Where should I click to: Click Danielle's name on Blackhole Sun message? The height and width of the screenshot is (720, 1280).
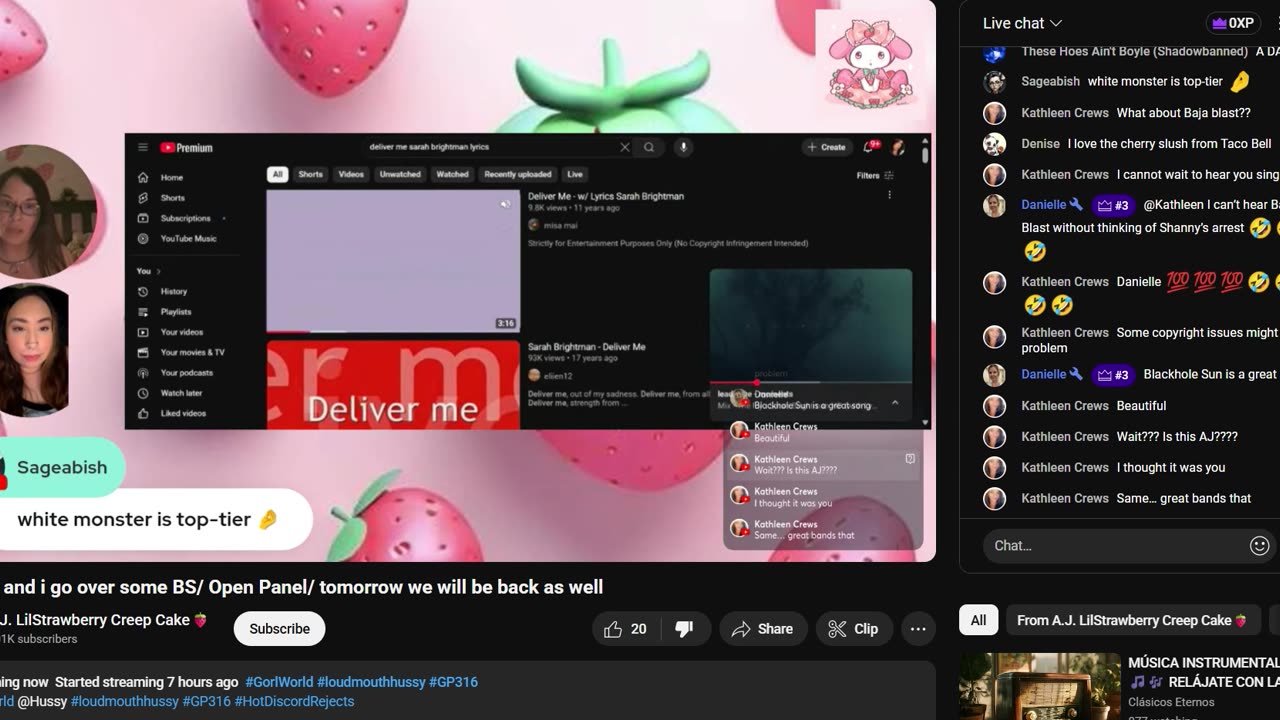pos(1043,374)
